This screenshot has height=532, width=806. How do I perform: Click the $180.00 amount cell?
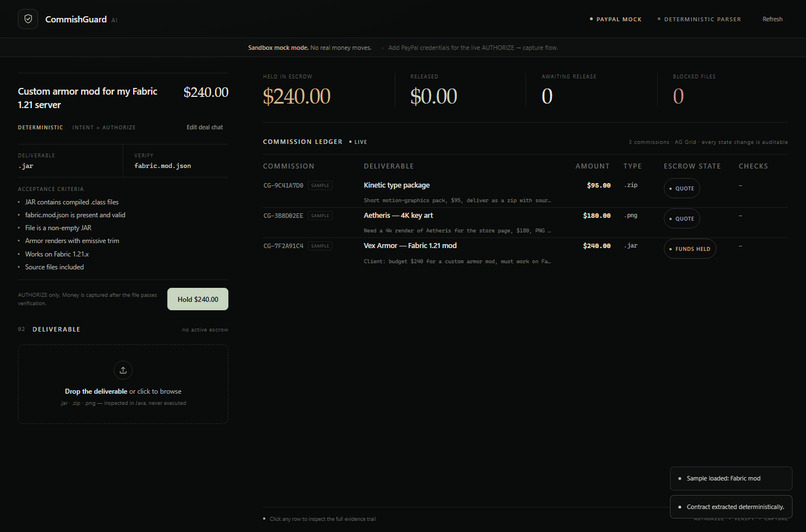pos(597,216)
